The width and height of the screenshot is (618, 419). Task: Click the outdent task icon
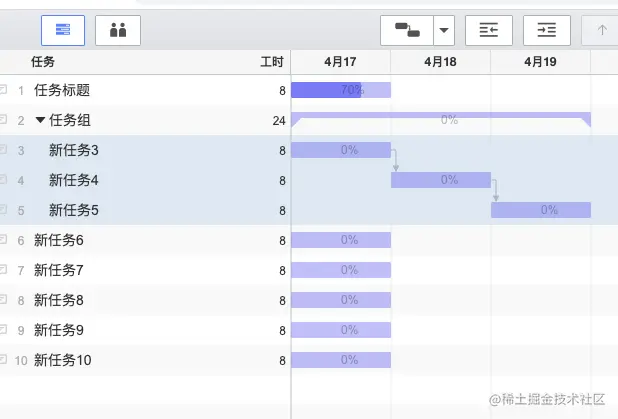click(489, 30)
